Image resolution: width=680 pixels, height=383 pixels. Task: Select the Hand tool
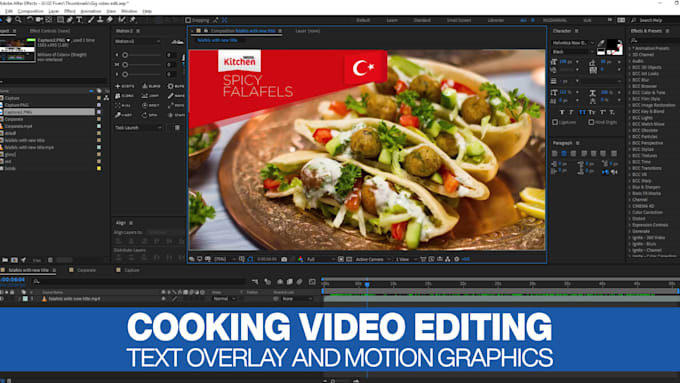9,20
